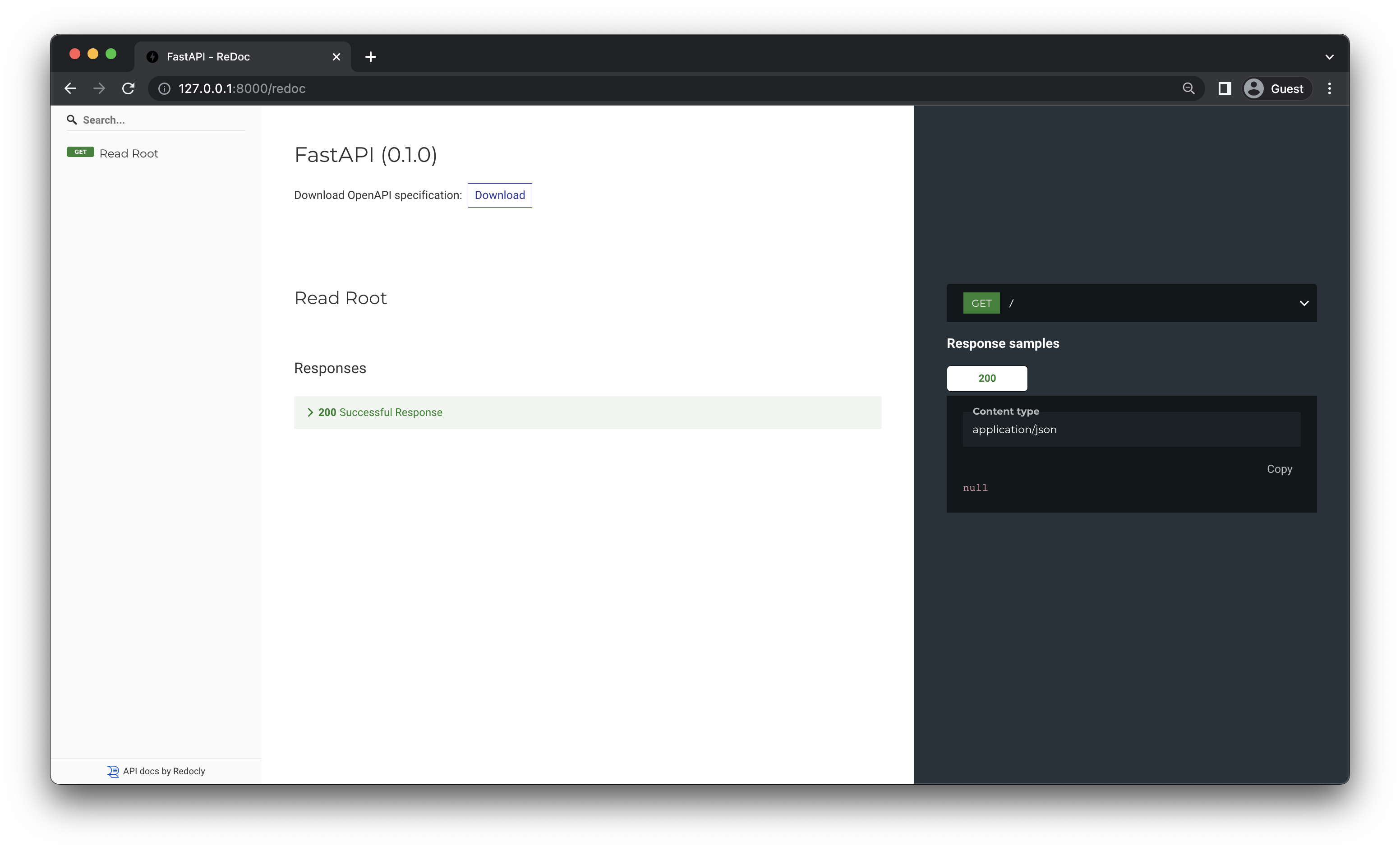Copy the null response sample
Image resolution: width=1400 pixels, height=851 pixels.
point(1279,469)
